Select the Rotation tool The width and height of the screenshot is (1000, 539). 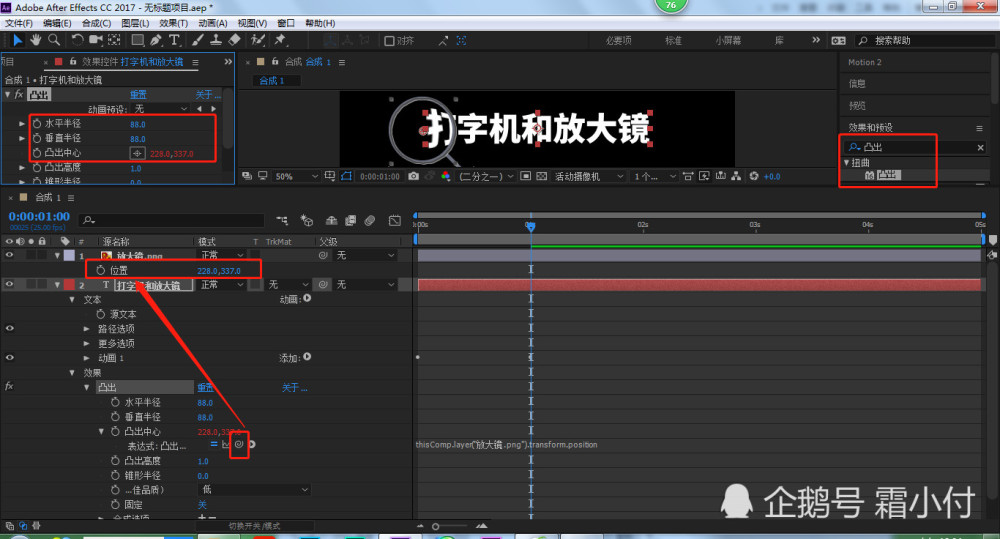77,40
